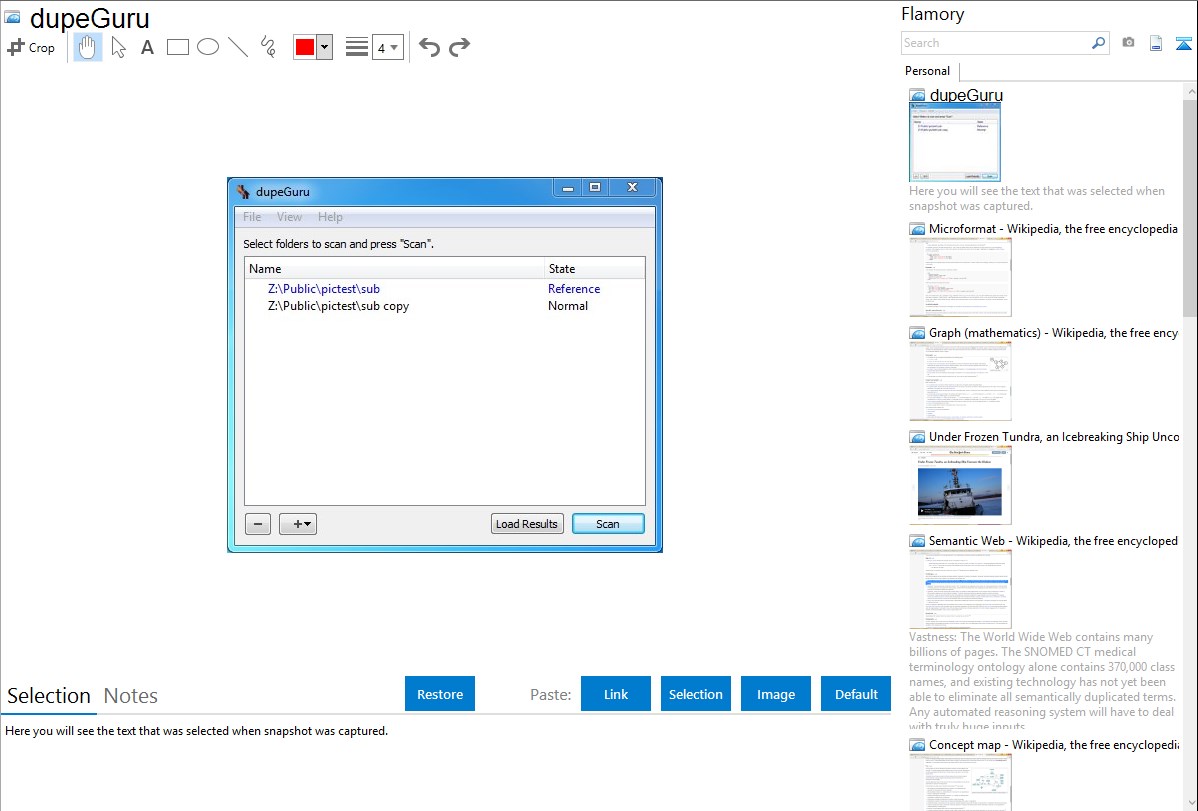Click the Paste Selection button

696,694
